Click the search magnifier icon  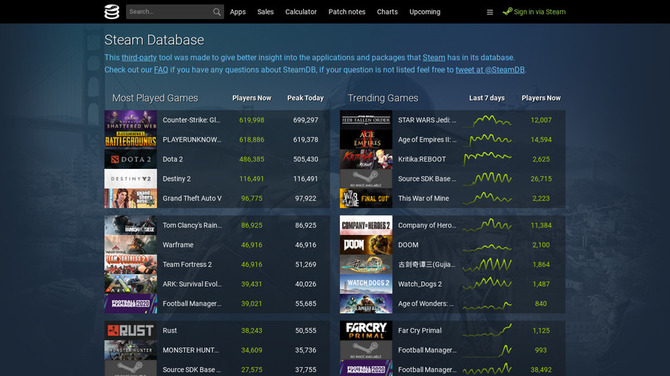(217, 12)
